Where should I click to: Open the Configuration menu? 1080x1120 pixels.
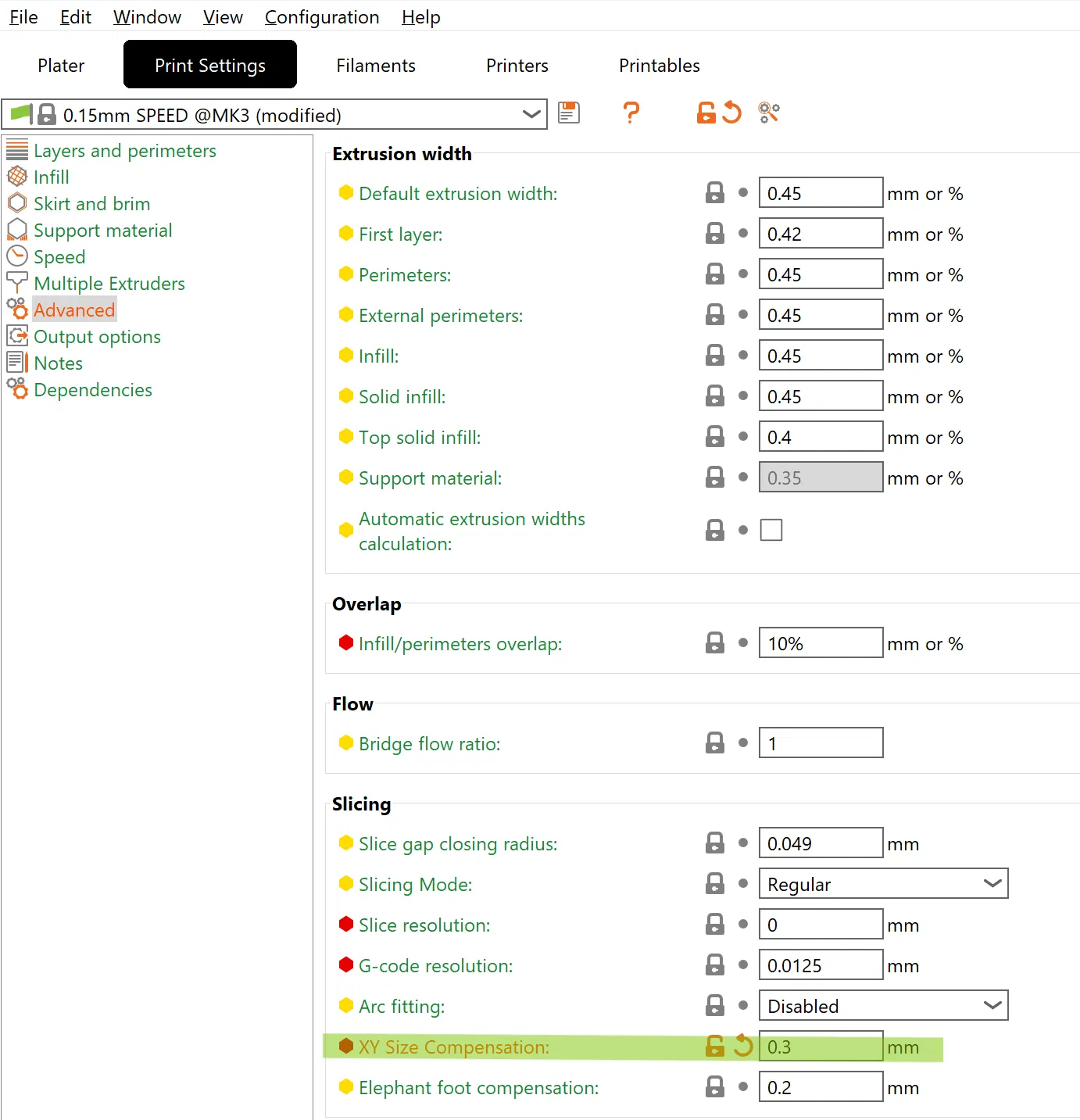[x=322, y=17]
